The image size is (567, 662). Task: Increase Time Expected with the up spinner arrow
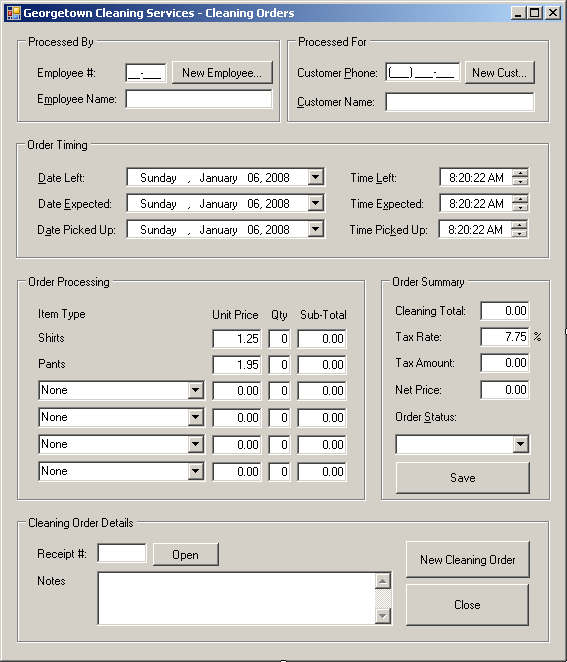point(520,199)
